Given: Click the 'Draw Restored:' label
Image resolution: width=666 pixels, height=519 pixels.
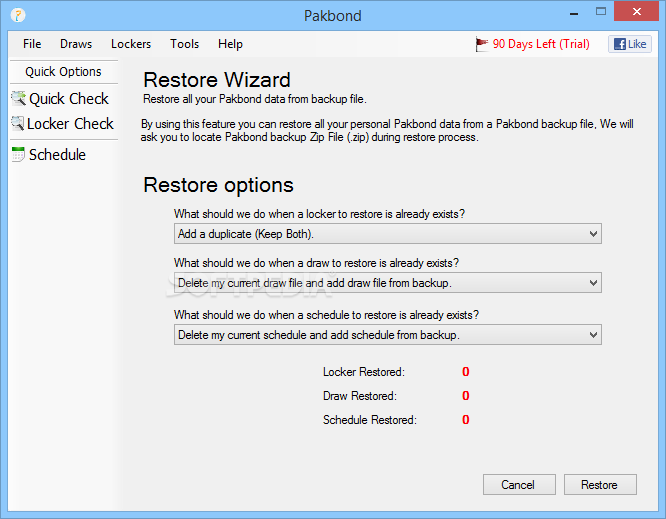Looking at the screenshot, I should tap(359, 395).
